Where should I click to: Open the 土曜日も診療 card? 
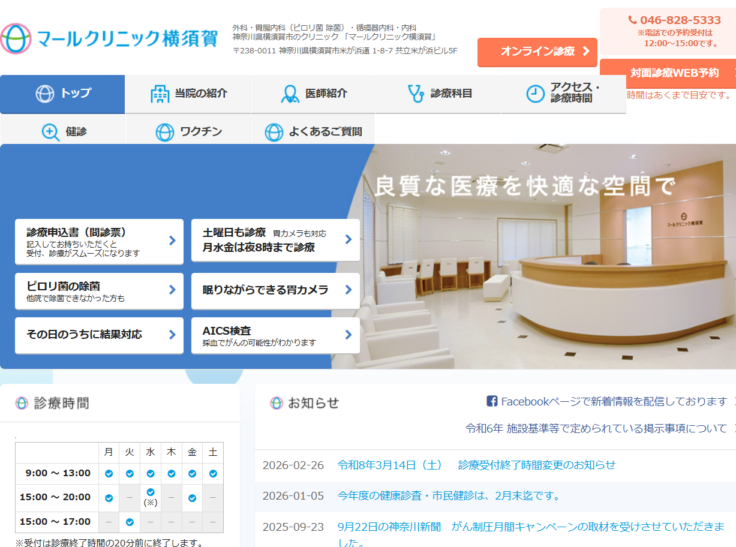(276, 240)
